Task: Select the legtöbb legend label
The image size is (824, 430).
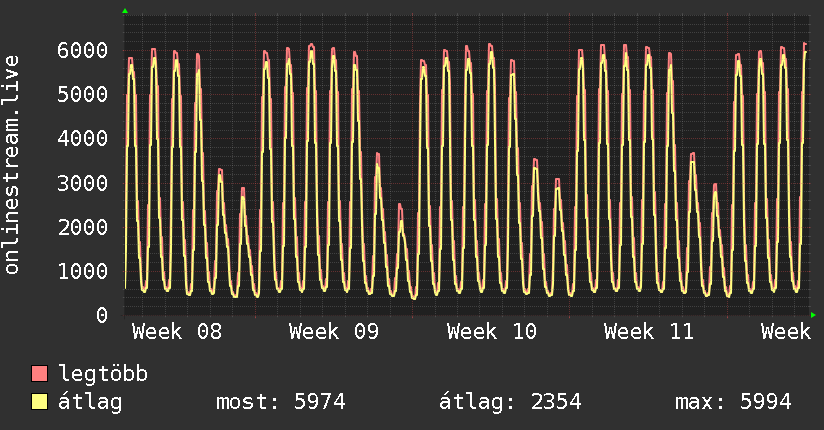Action: pyautogui.click(x=103, y=374)
